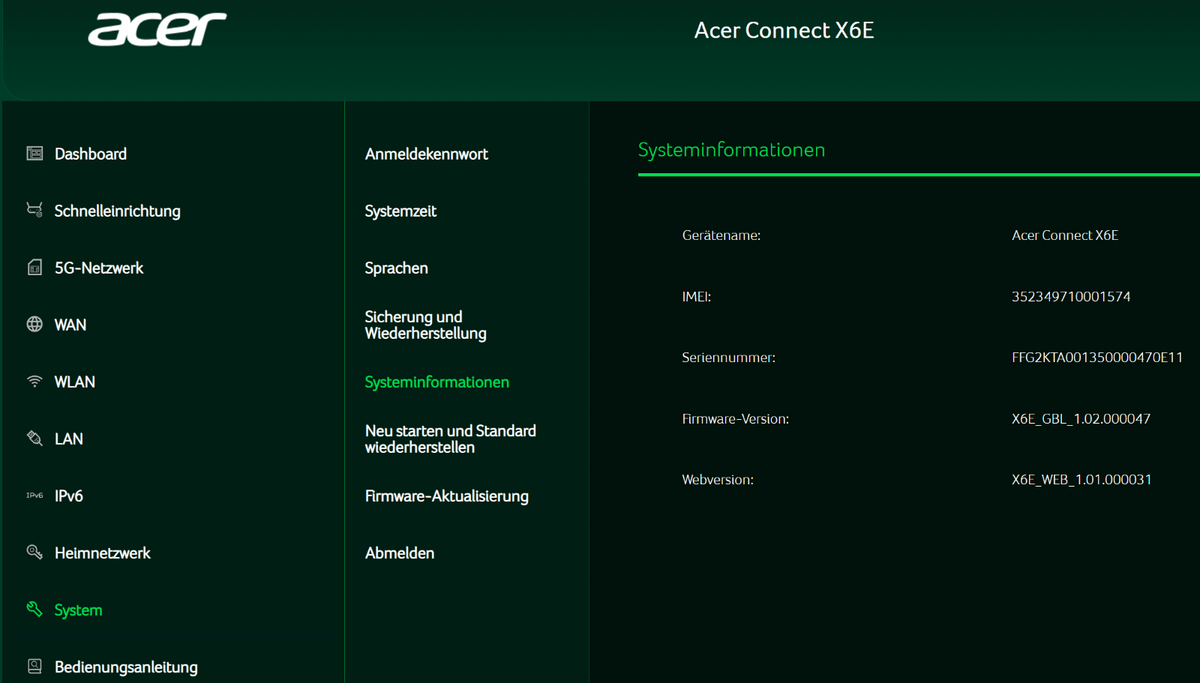The width and height of the screenshot is (1200, 683).
Task: Click the Gerätename label
Action: [x=722, y=236]
